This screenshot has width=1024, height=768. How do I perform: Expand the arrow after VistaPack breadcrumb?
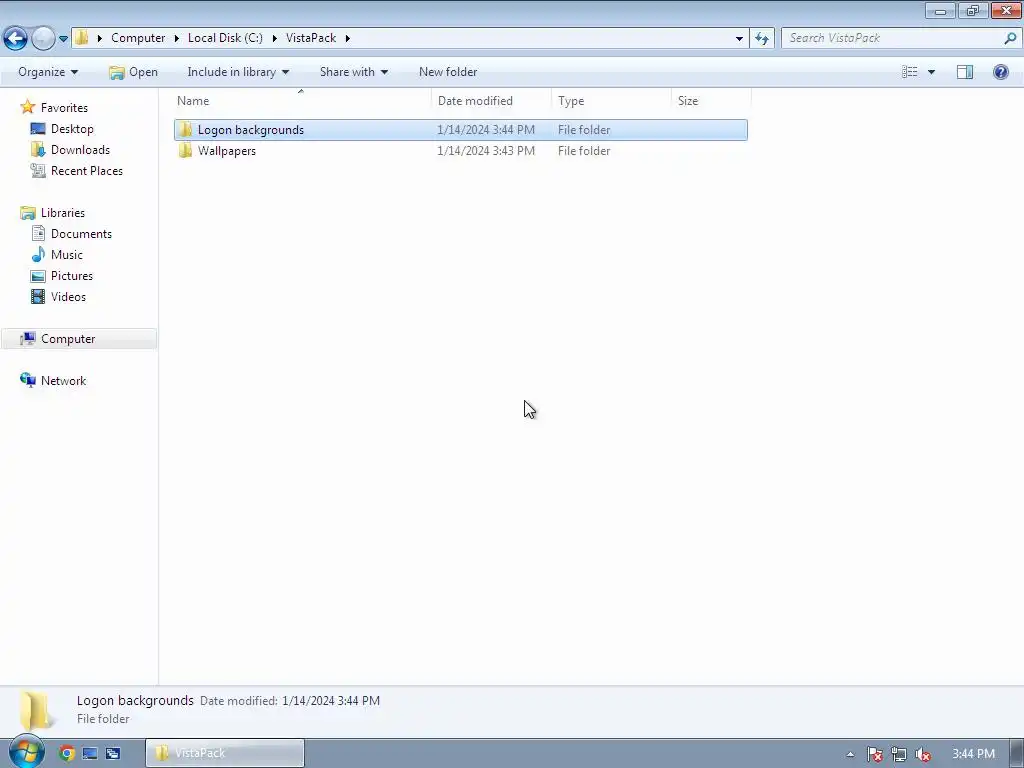tap(347, 38)
